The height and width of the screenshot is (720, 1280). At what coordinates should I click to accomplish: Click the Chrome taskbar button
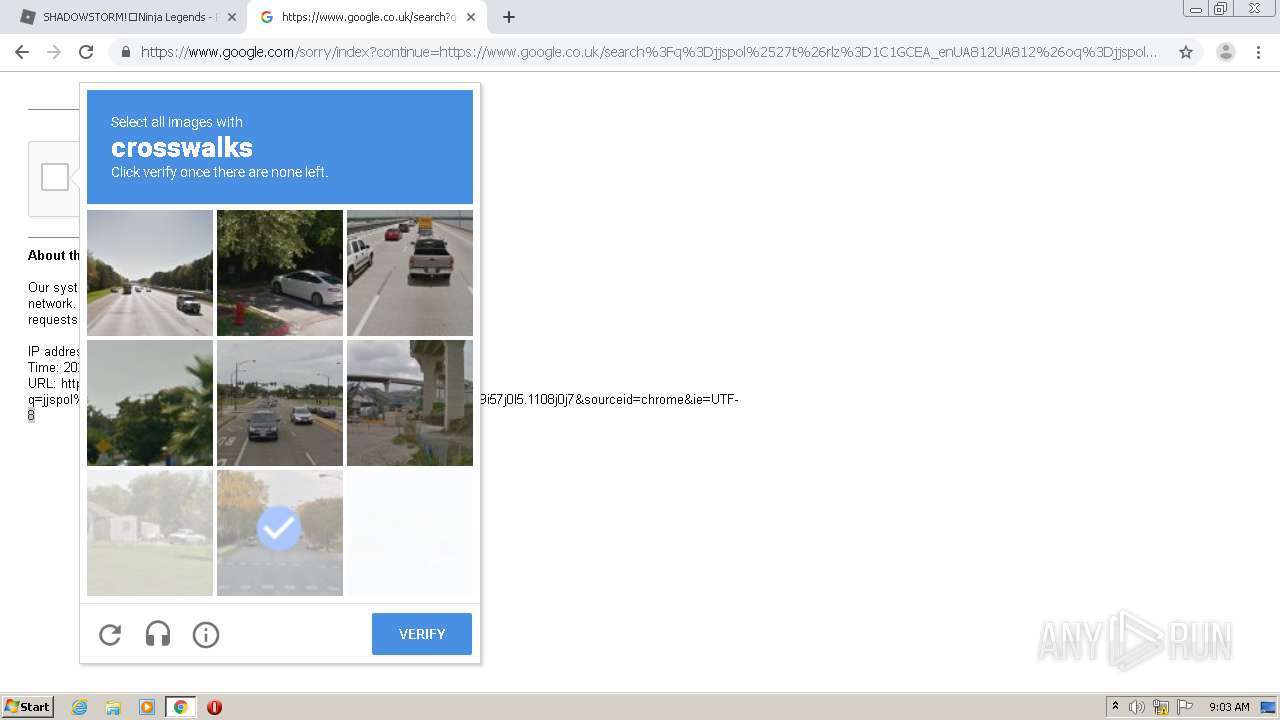pyautogui.click(x=180, y=707)
